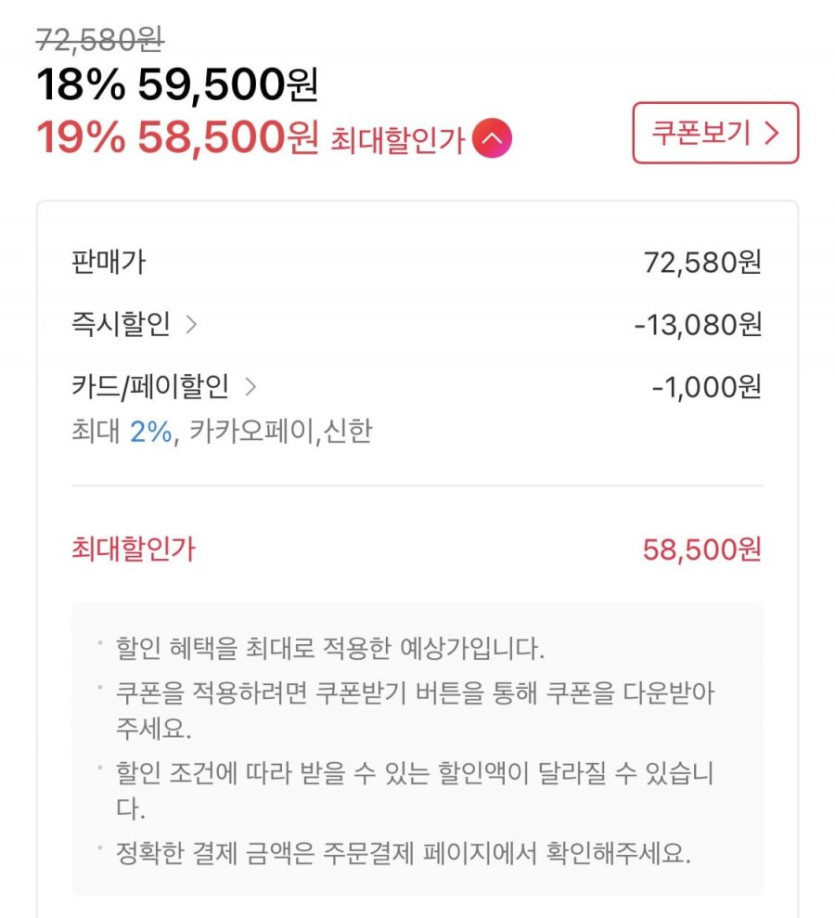Click the -1,000원 card discount amount
The width and height of the screenshot is (835, 918).
pos(706,387)
